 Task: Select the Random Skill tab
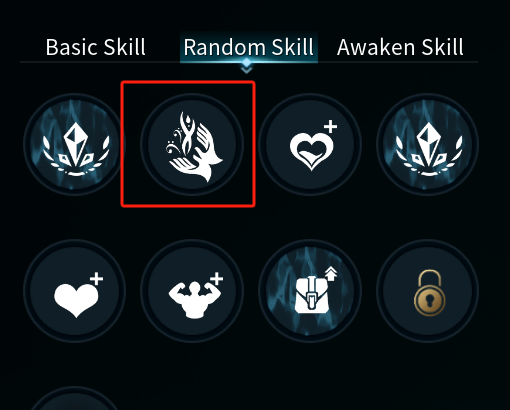[x=249, y=47]
